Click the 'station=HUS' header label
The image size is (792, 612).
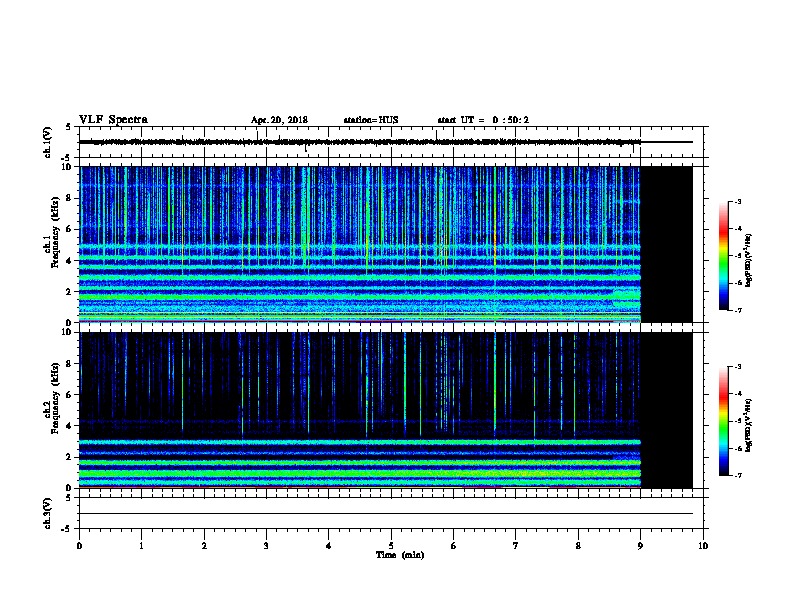coord(371,120)
